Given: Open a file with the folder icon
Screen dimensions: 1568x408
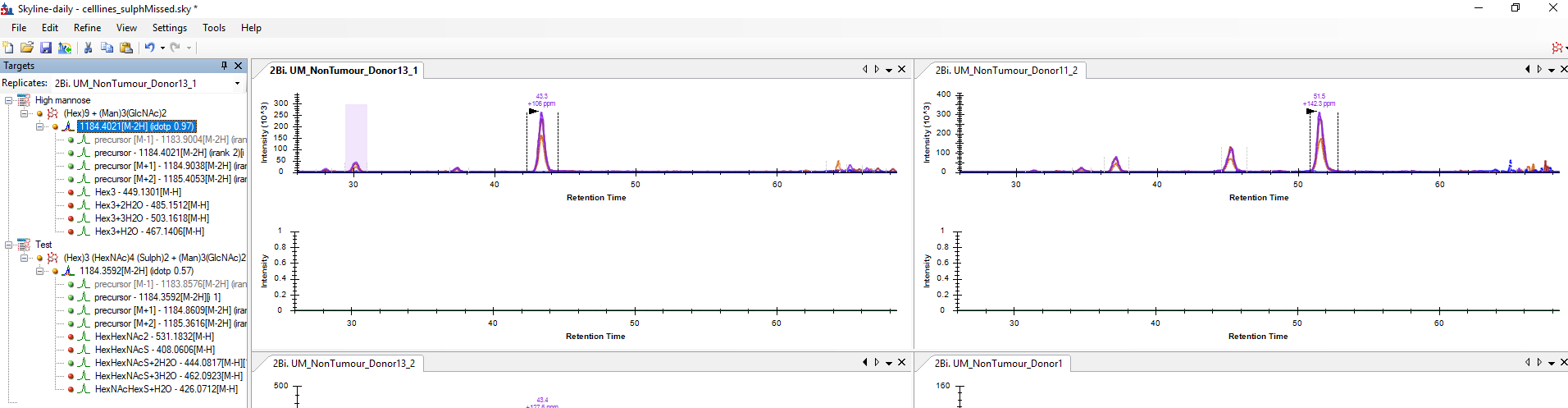Looking at the screenshot, I should coord(27,48).
